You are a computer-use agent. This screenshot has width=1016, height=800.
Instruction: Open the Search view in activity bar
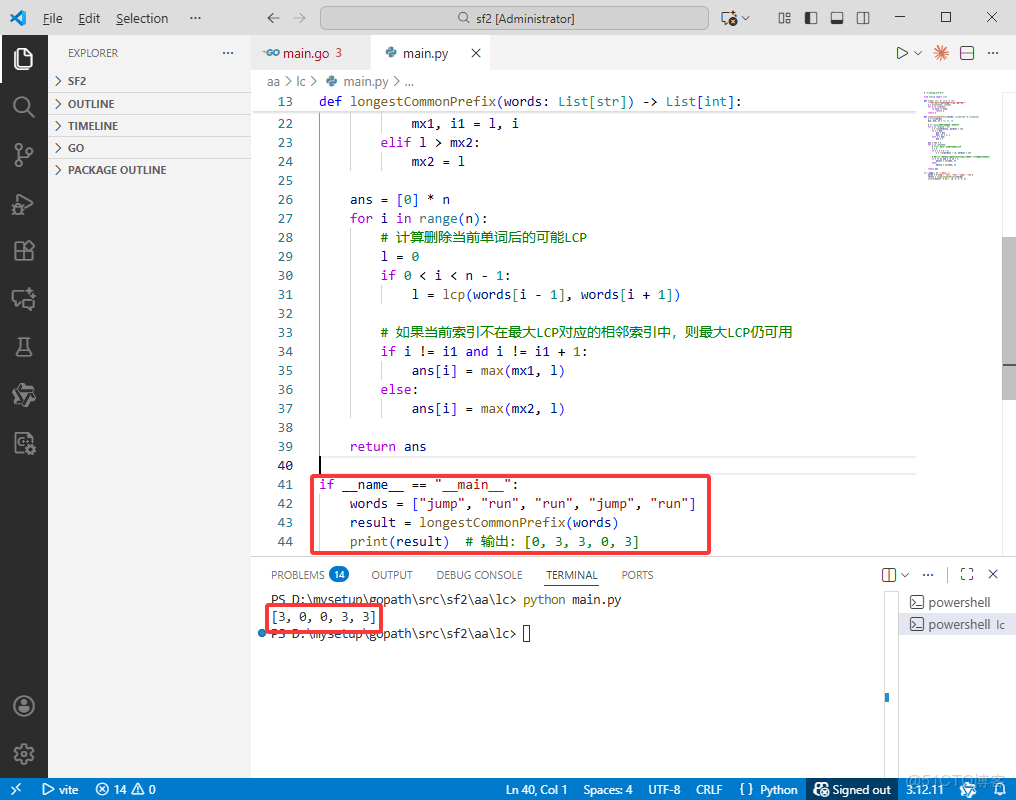(24, 106)
